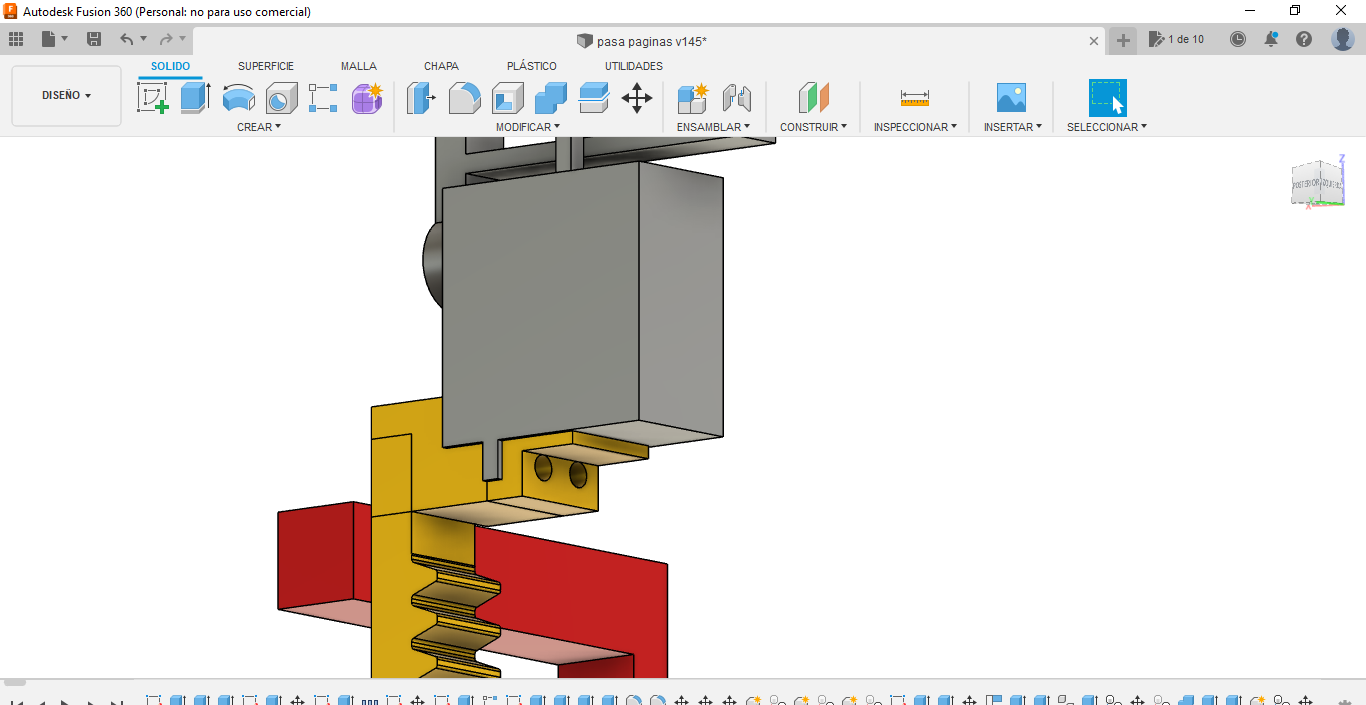This screenshot has width=1366, height=705.
Task: Activate the Press Pull modify tool
Action: point(421,97)
